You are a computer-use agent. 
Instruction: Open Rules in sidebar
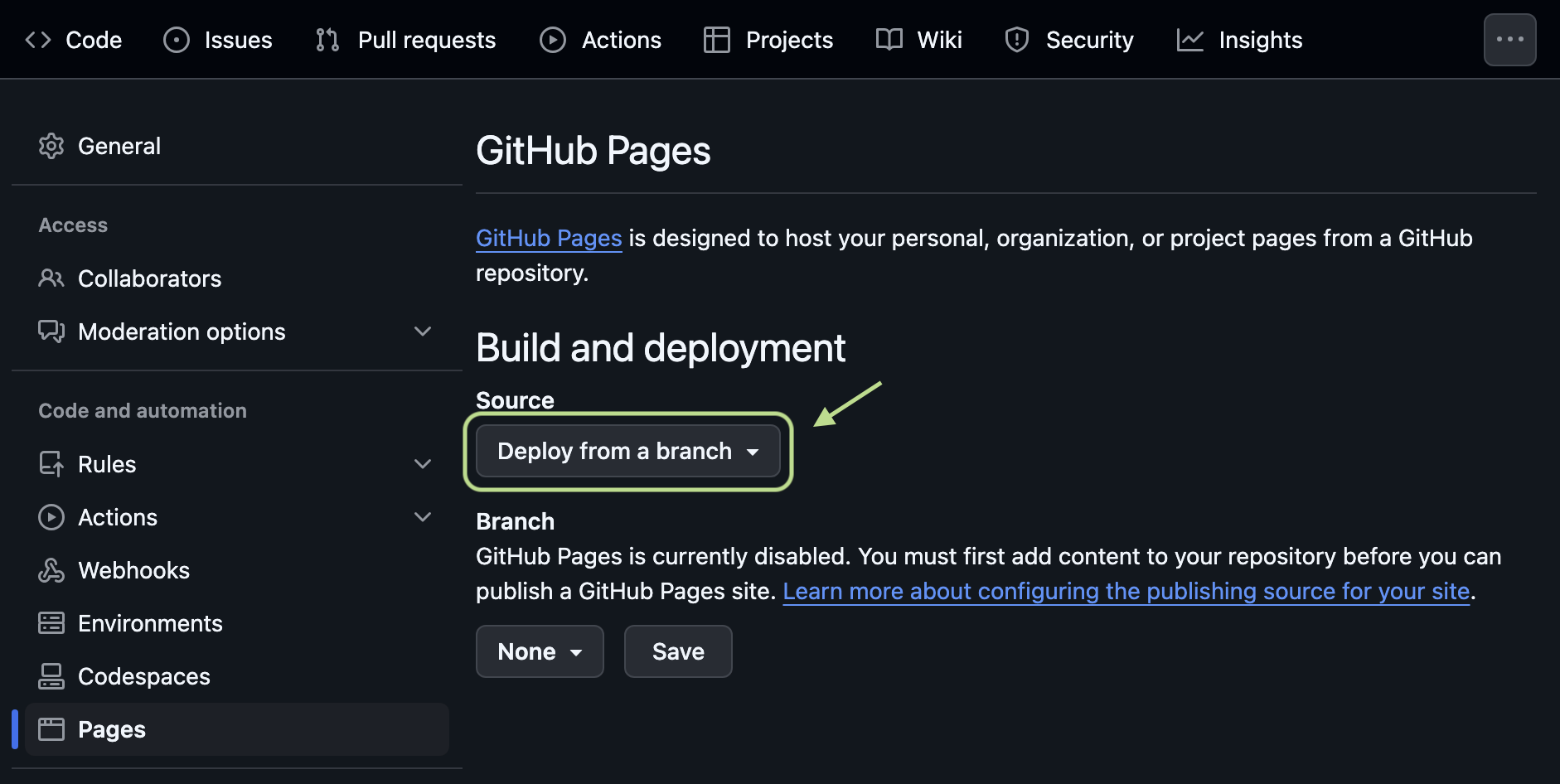click(x=237, y=464)
